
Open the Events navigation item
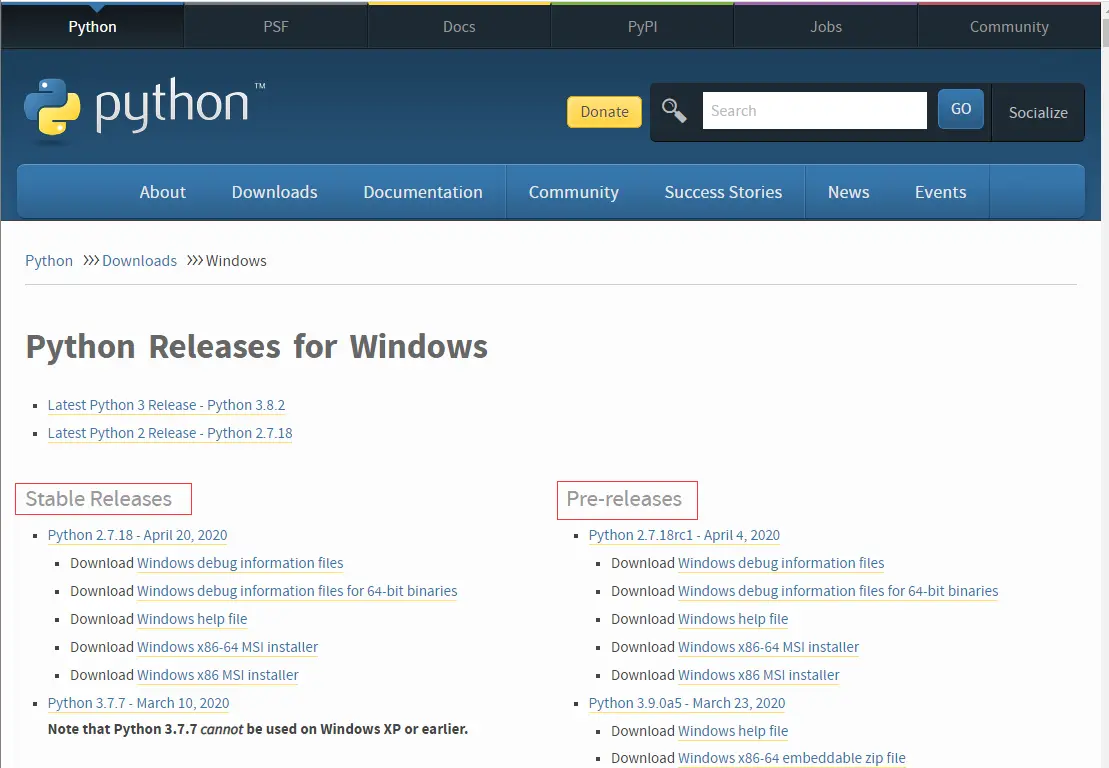click(940, 192)
